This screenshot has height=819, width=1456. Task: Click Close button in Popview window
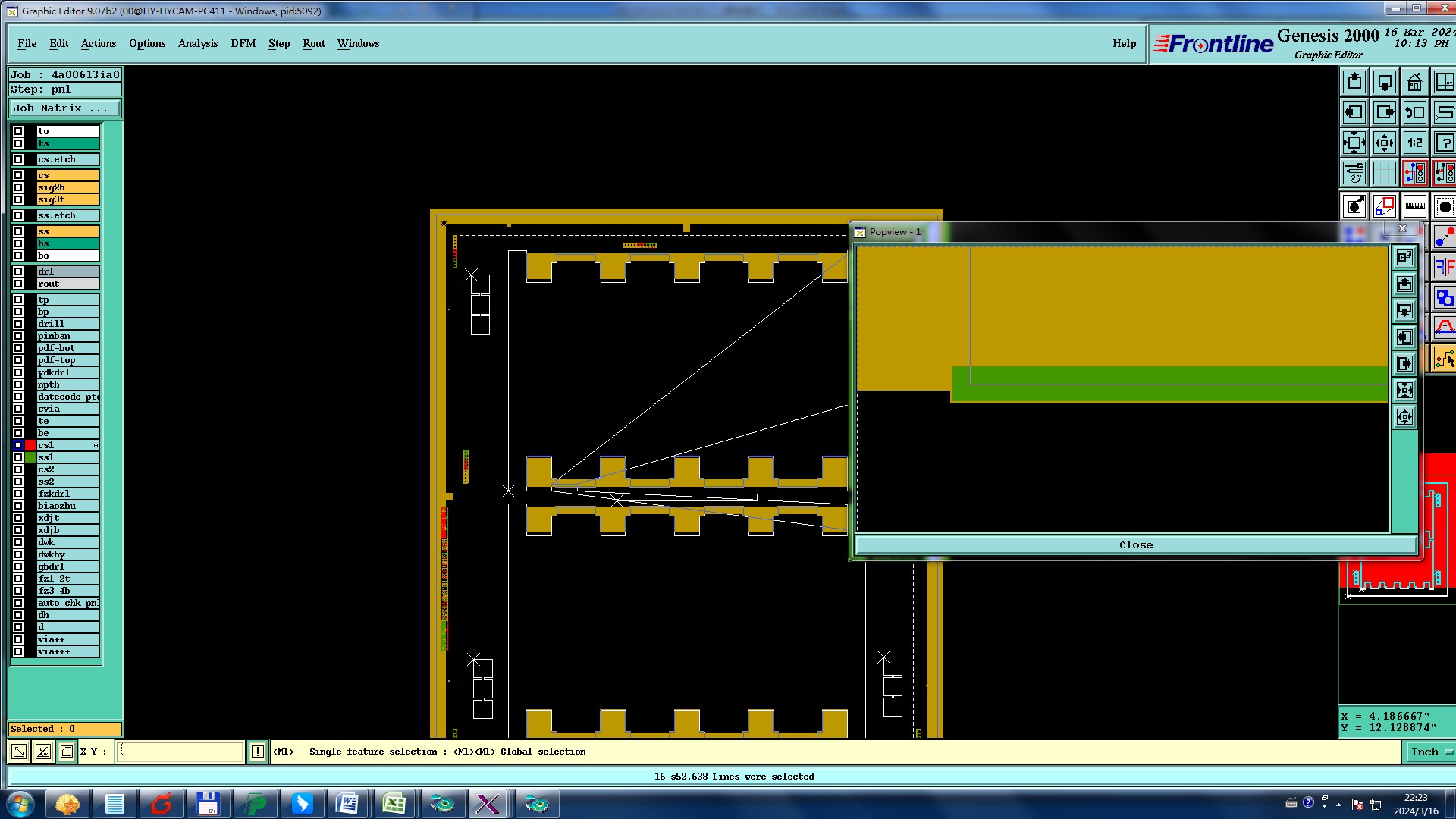pos(1135,544)
